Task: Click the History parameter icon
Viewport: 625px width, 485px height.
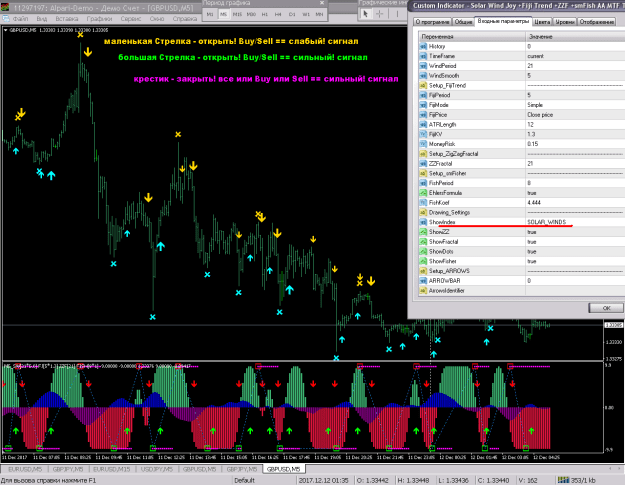Action: point(423,46)
